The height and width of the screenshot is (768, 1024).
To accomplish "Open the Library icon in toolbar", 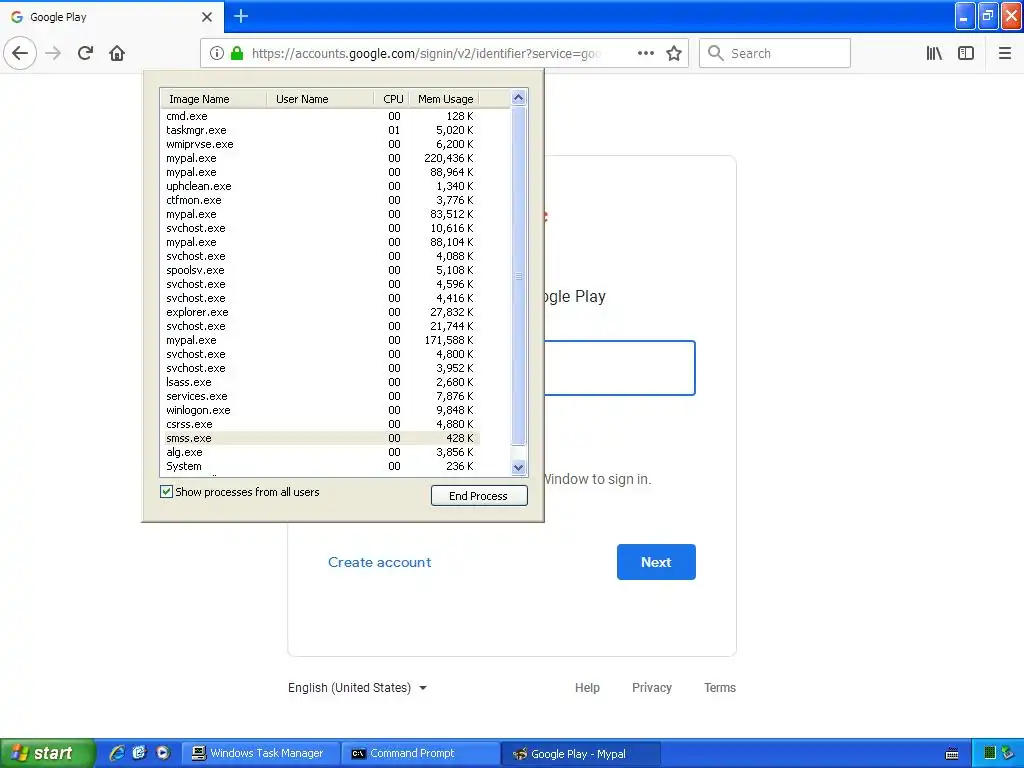I will (934, 54).
